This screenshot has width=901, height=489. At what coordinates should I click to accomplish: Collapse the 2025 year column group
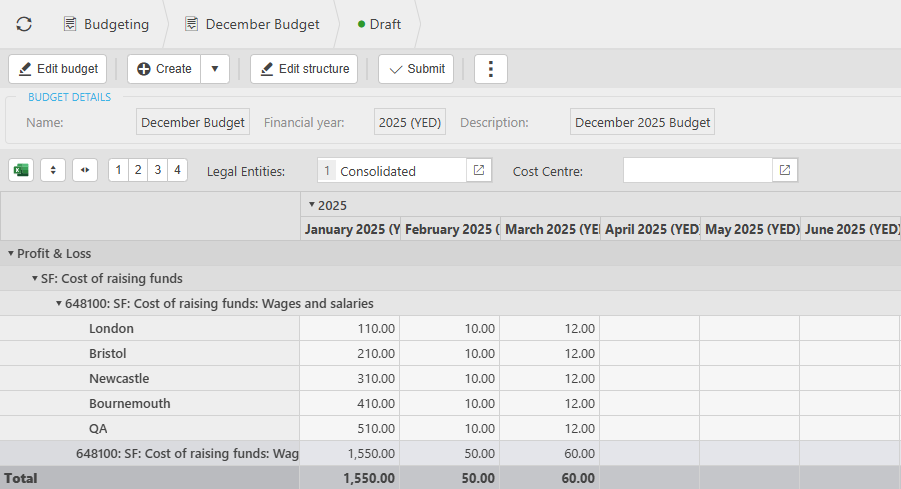click(311, 205)
